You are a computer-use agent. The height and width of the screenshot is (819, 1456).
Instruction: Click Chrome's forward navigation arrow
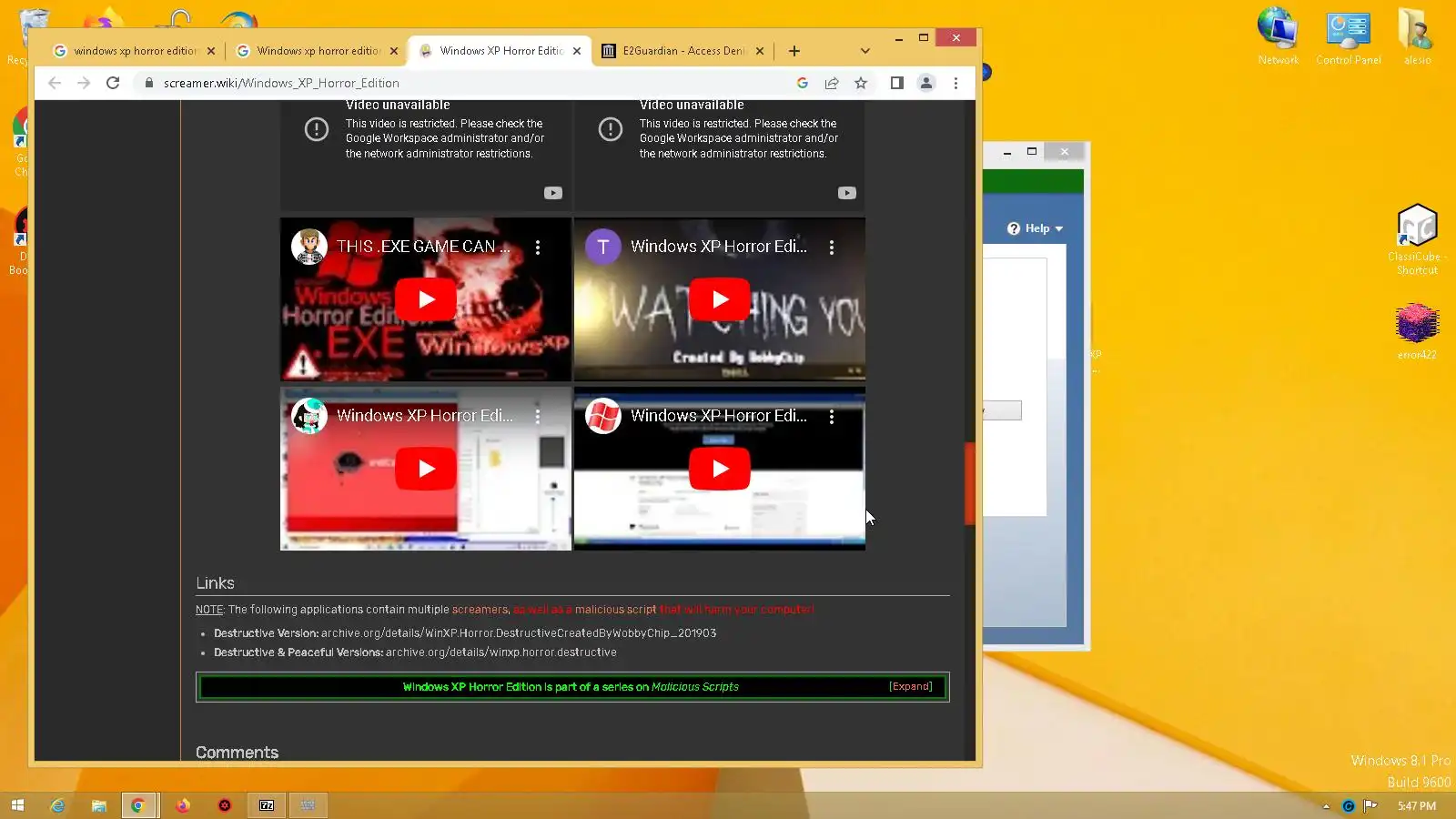pyautogui.click(x=84, y=83)
